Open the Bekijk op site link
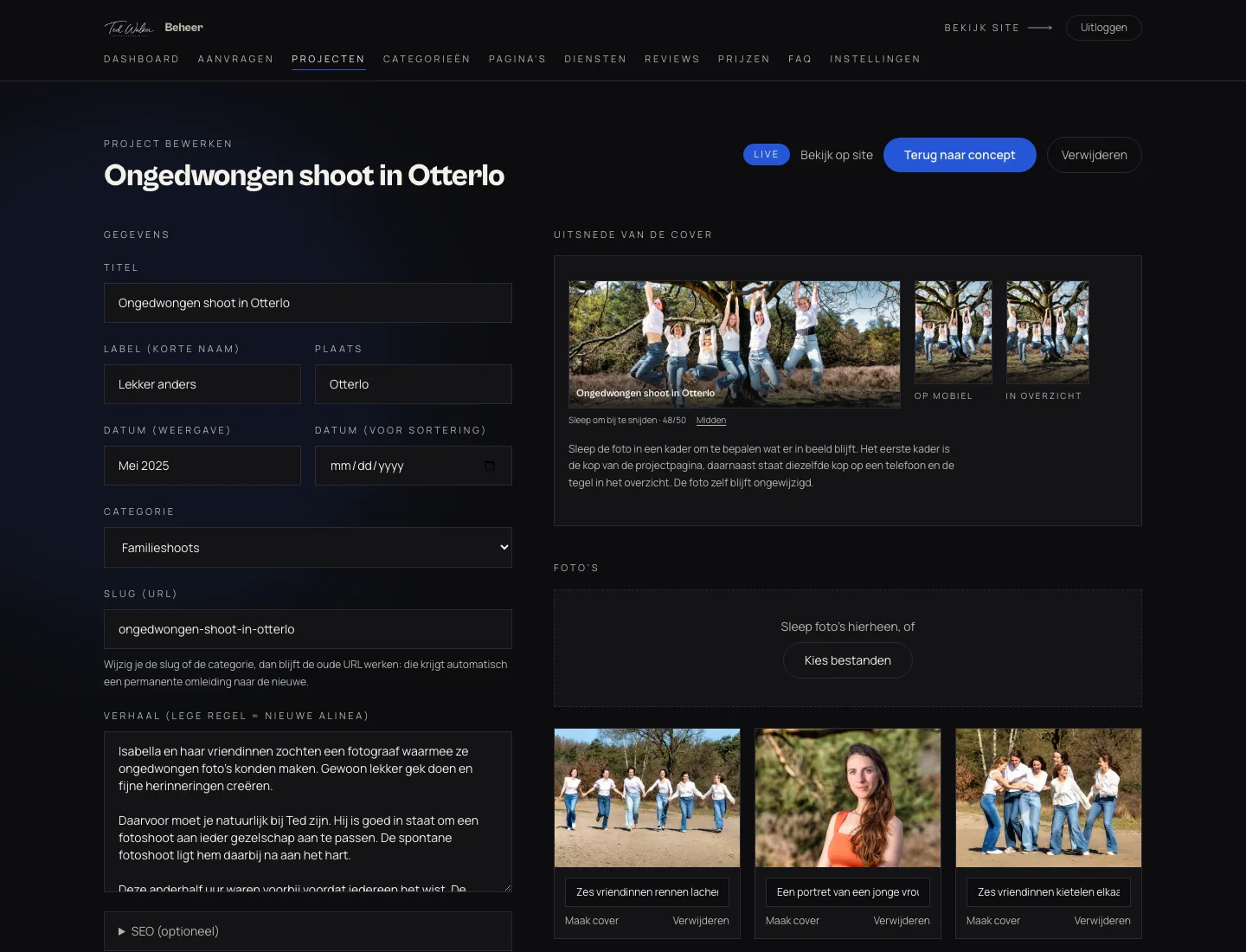 pyautogui.click(x=837, y=155)
